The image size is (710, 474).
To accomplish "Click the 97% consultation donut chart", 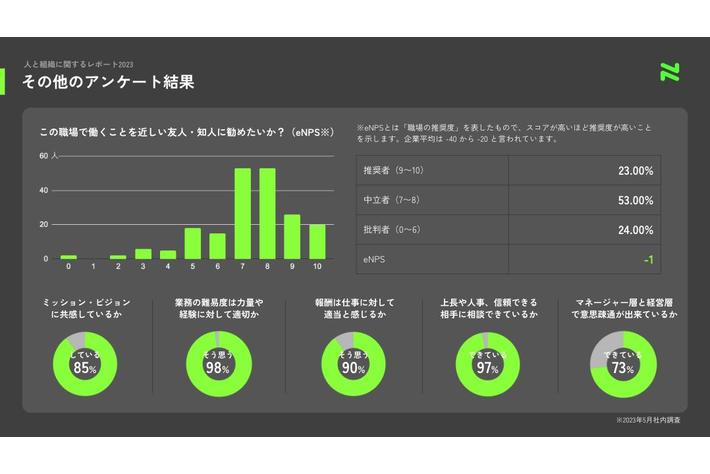I will click(487, 361).
